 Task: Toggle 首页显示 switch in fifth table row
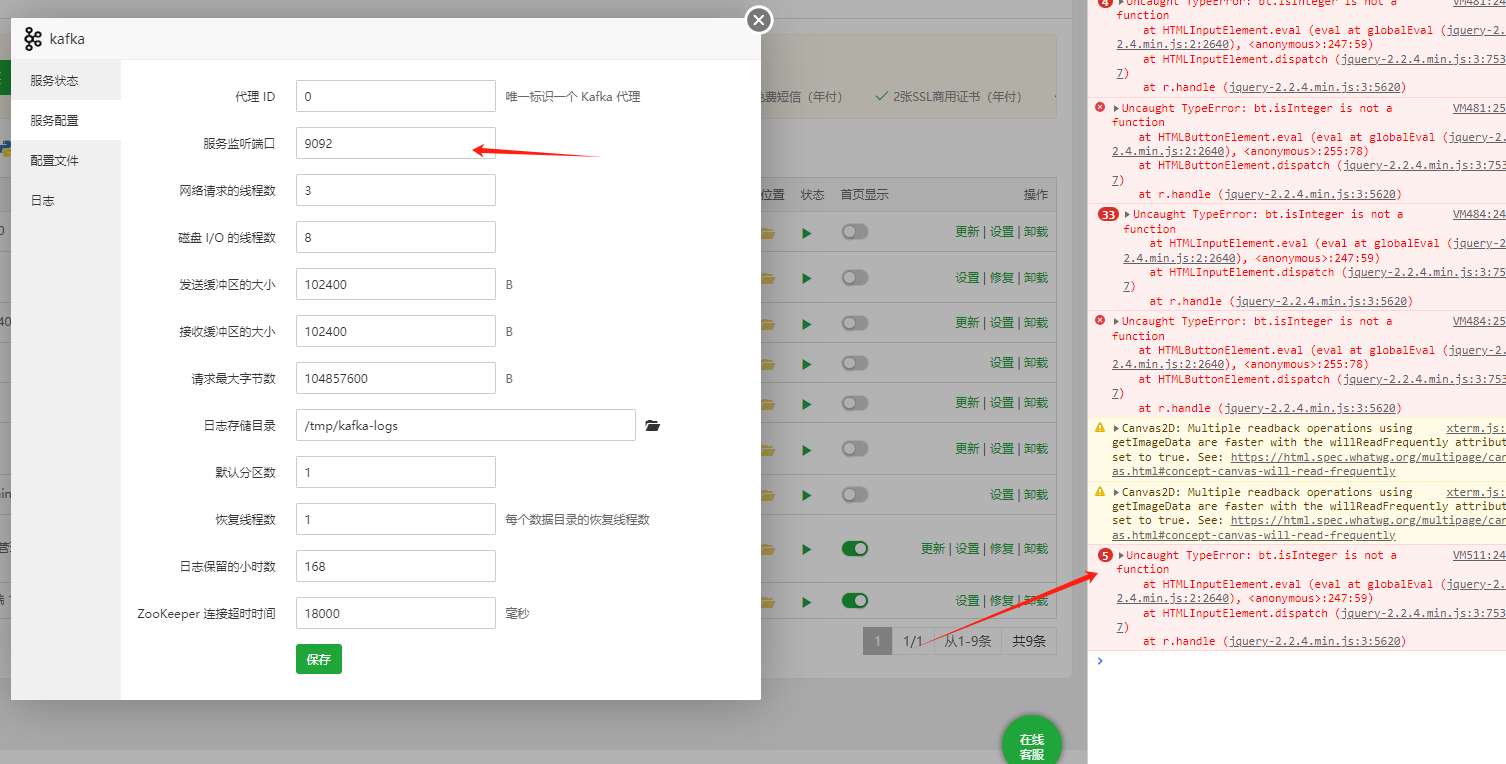pyautogui.click(x=854, y=402)
